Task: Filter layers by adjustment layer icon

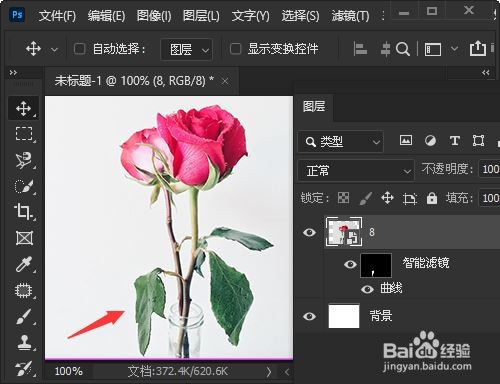Action: click(x=430, y=141)
